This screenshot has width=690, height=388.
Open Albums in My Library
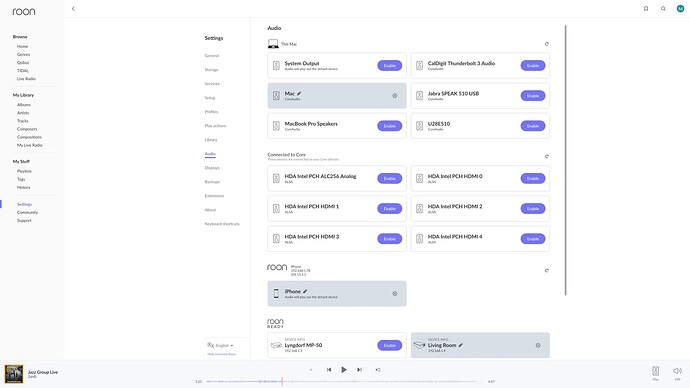[24, 105]
